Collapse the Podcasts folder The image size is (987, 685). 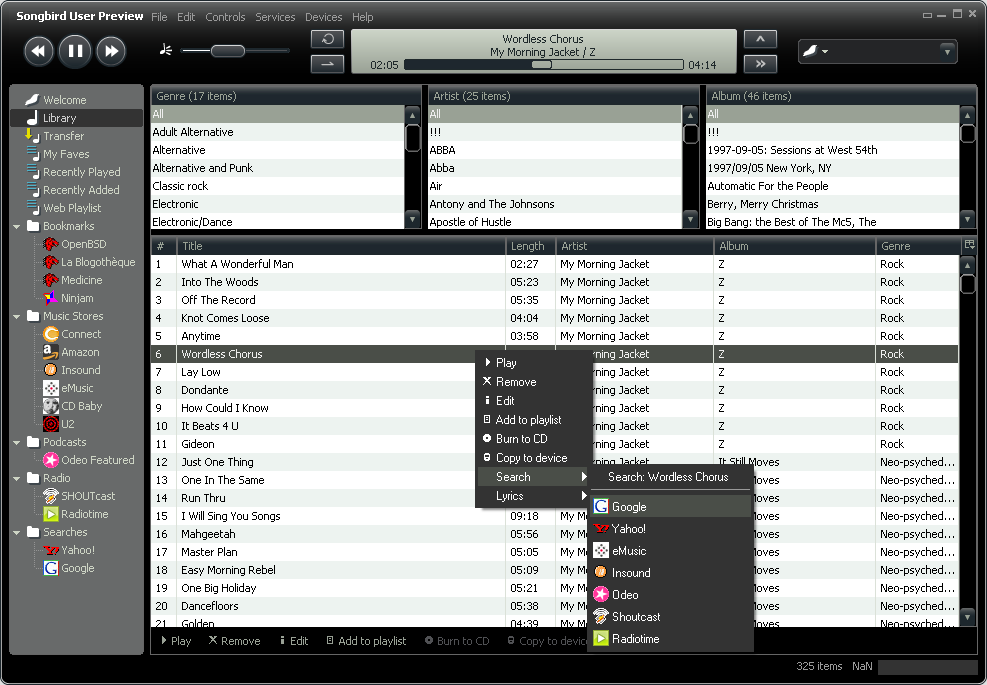[16, 442]
